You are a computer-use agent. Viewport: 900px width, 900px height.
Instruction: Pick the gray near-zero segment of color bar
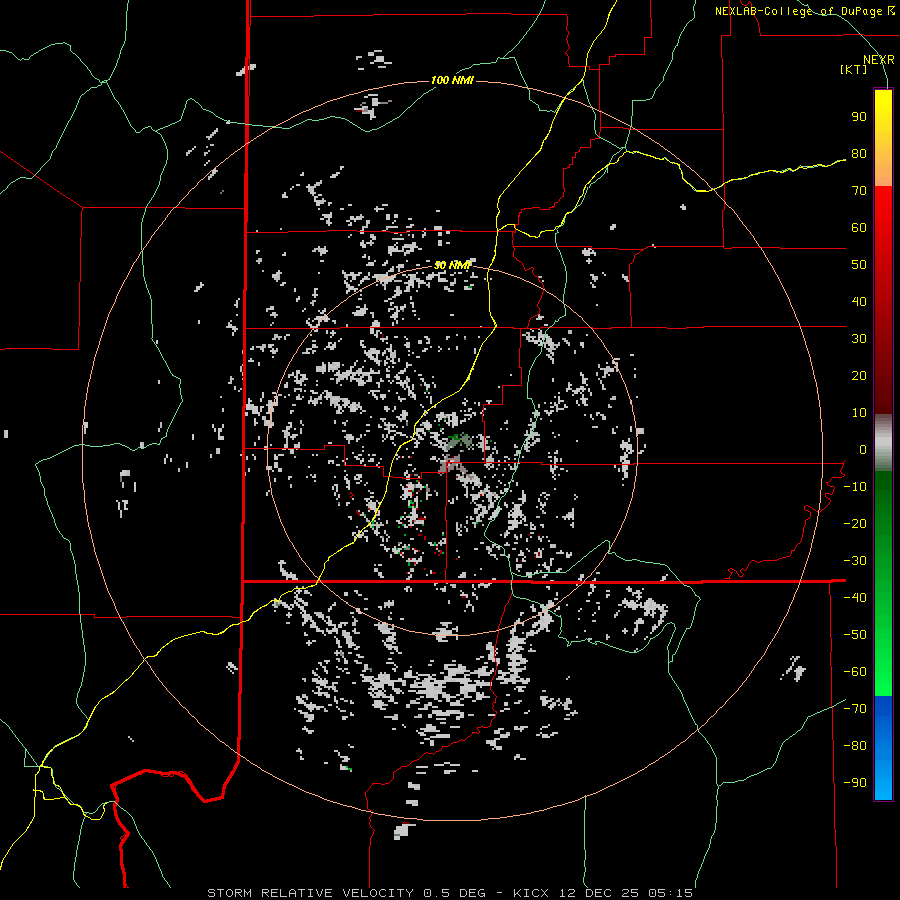(x=883, y=443)
